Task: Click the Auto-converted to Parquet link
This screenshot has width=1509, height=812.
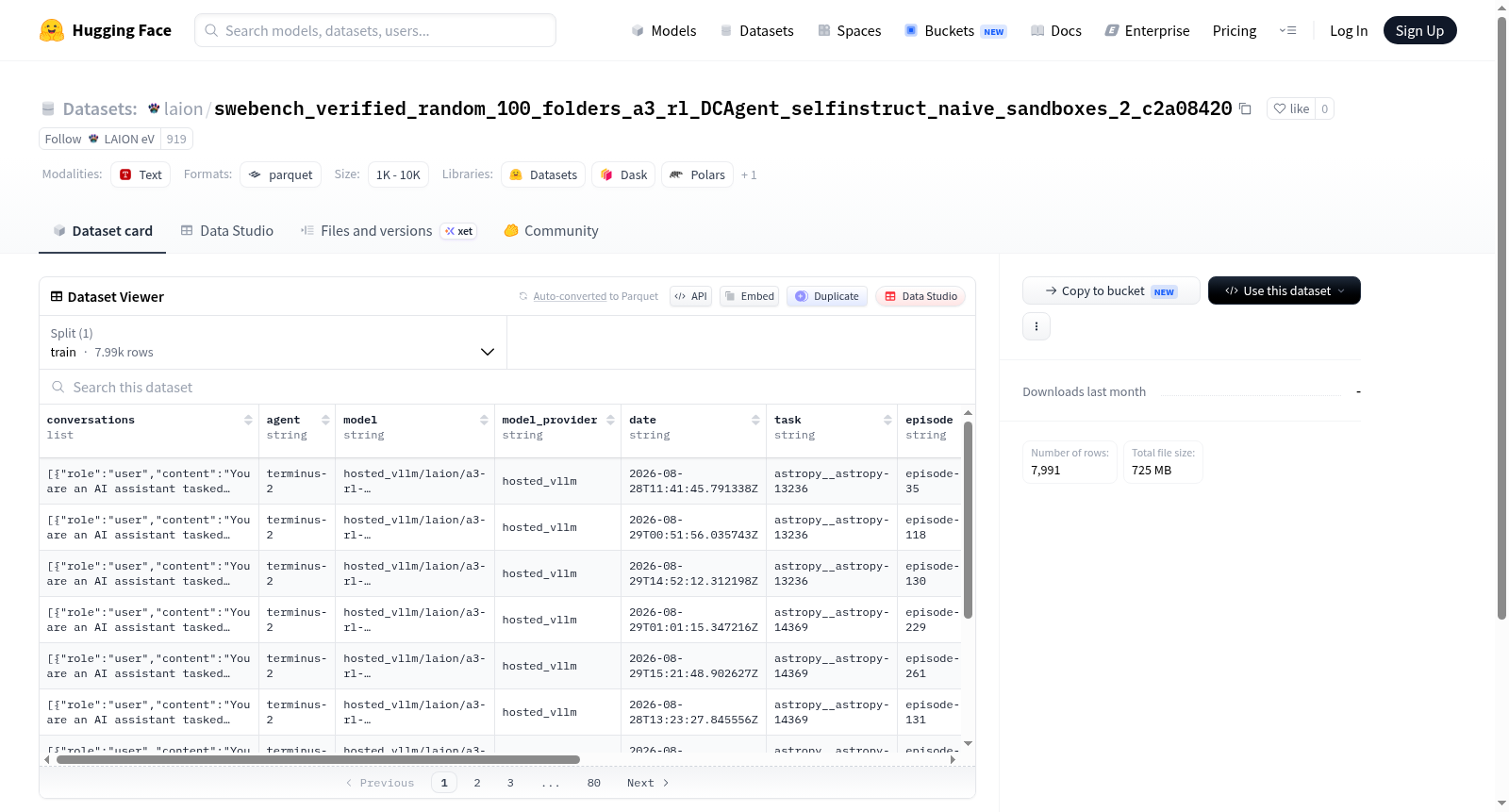Action: [x=595, y=296]
